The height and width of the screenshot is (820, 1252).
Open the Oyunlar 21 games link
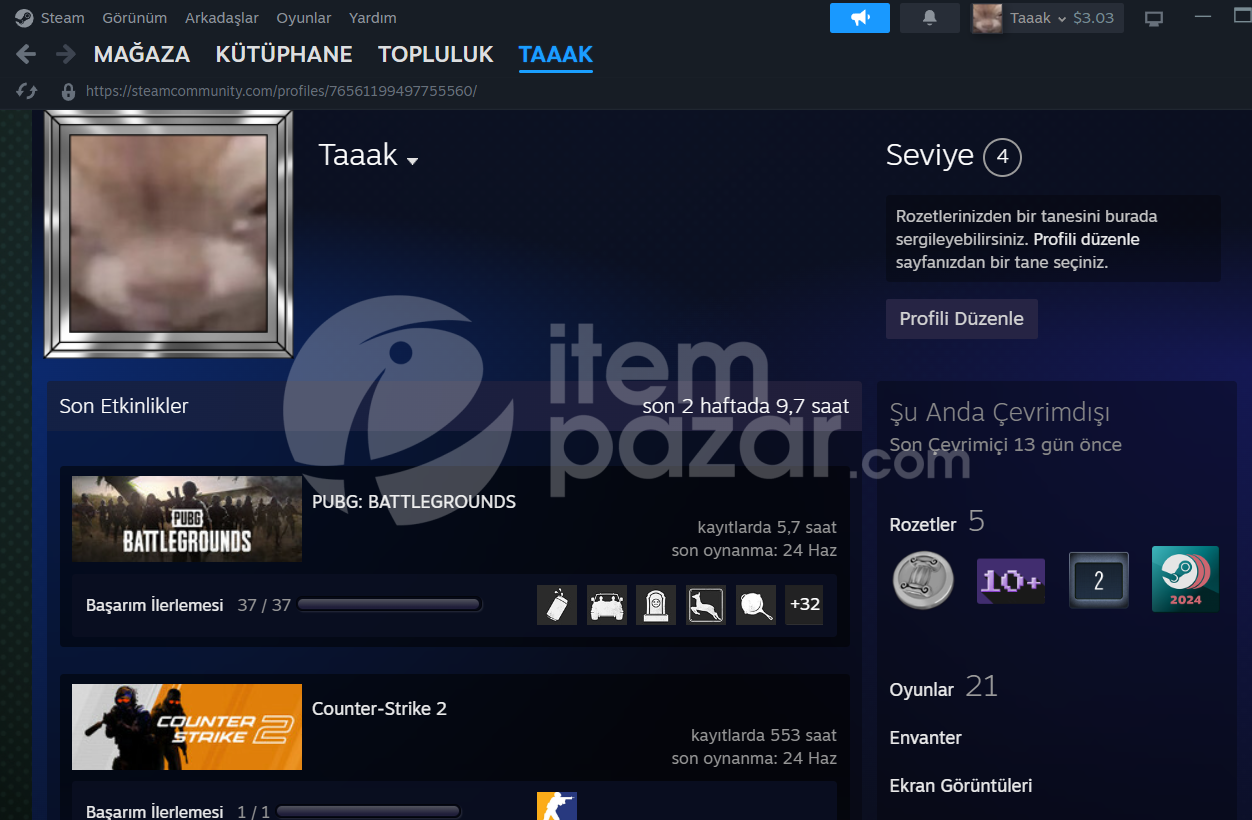click(x=944, y=688)
